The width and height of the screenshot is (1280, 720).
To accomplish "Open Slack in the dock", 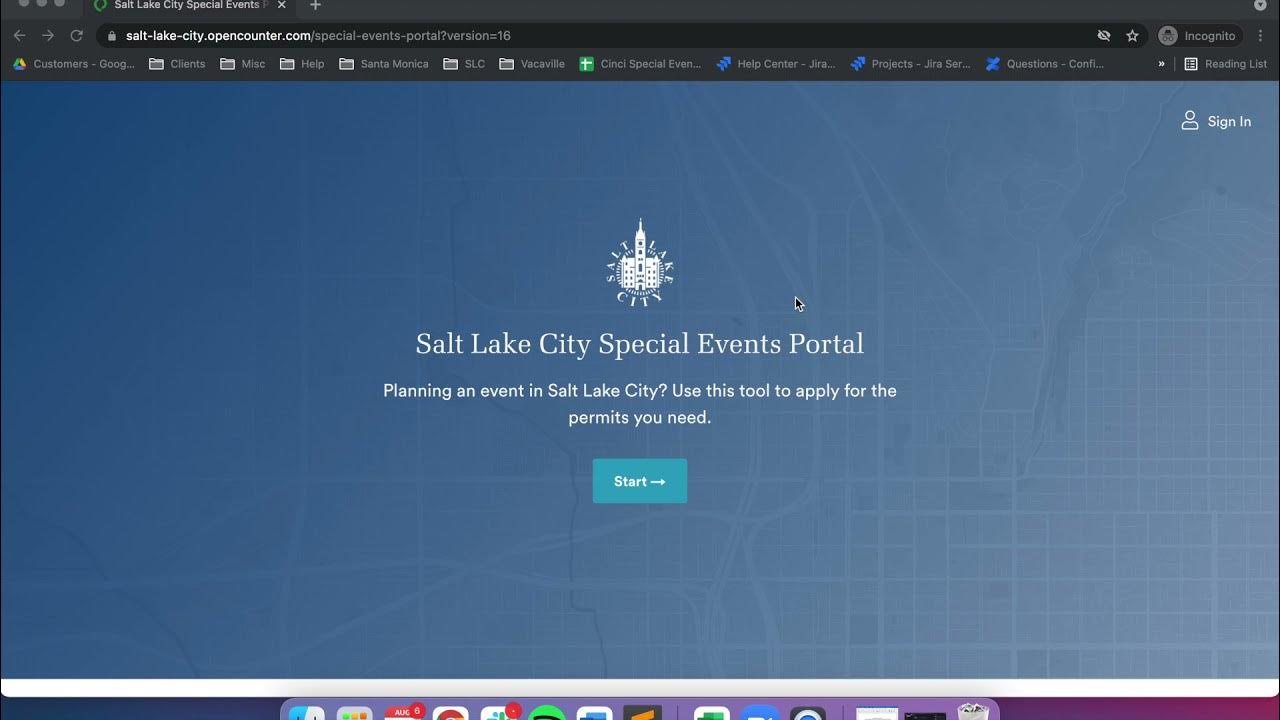I will click(499, 713).
